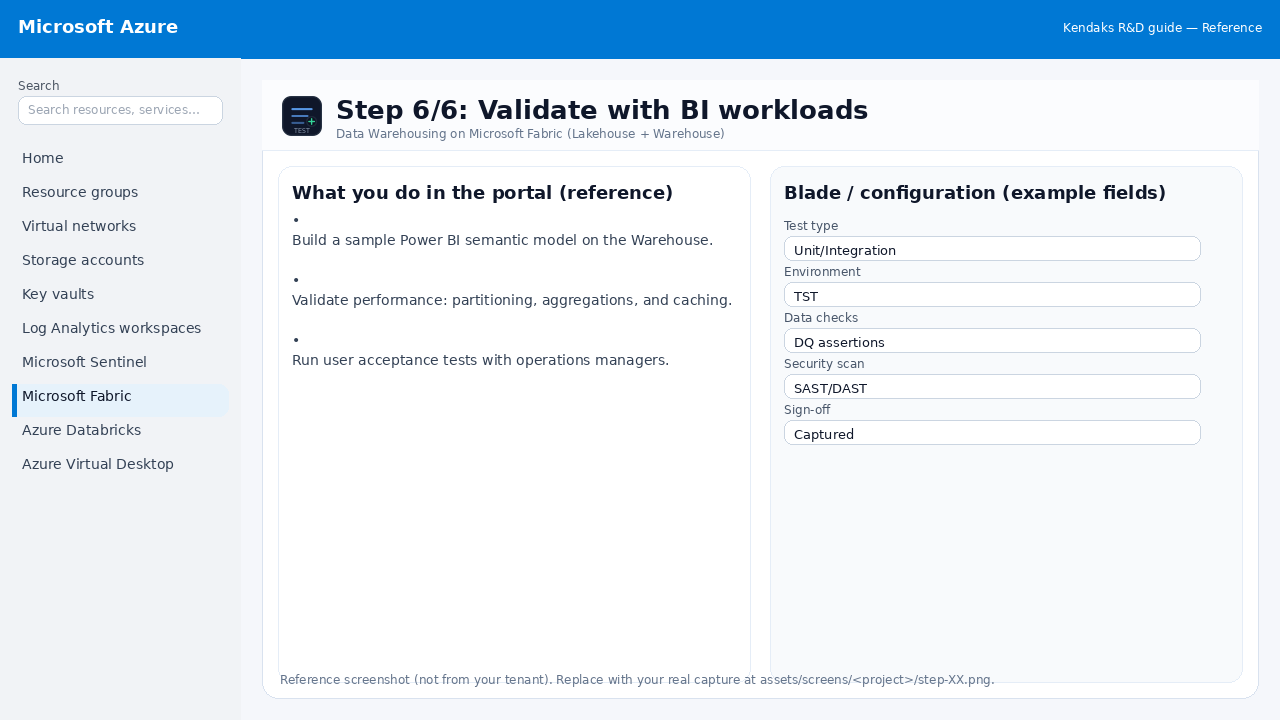
Task: Click the Test type label
Action: tap(811, 226)
